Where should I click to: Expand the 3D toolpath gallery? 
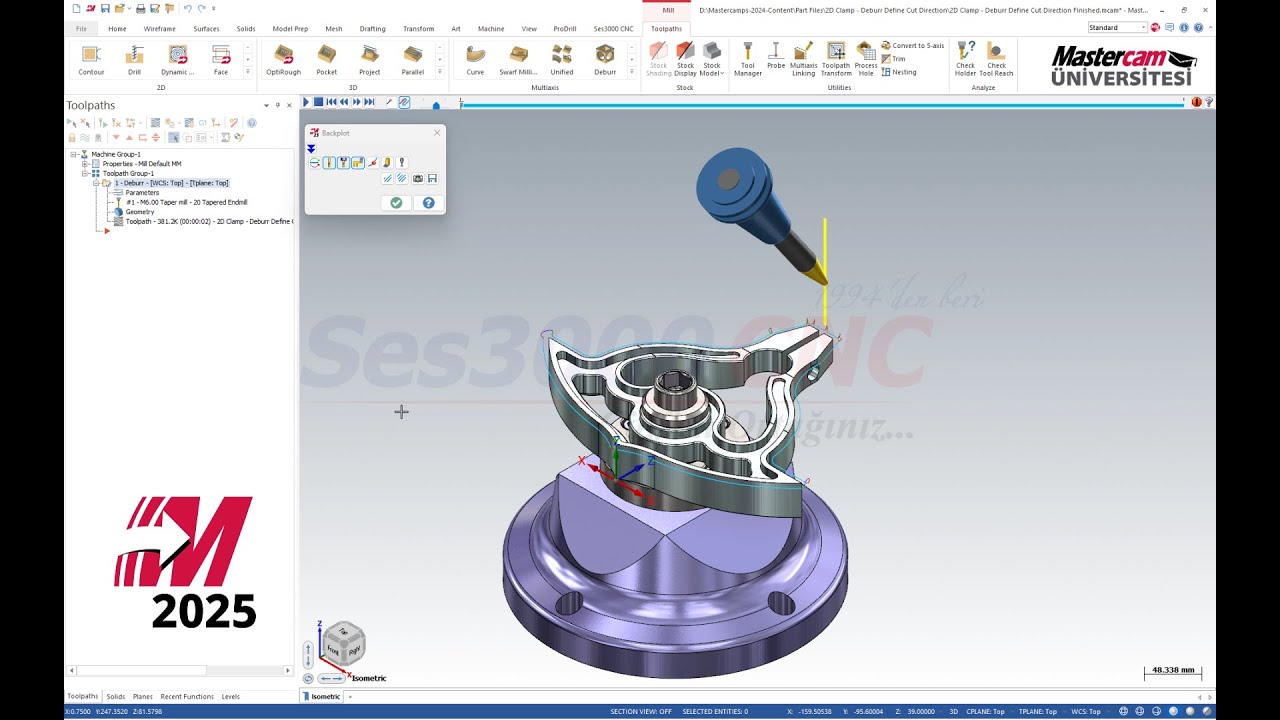click(x=440, y=73)
